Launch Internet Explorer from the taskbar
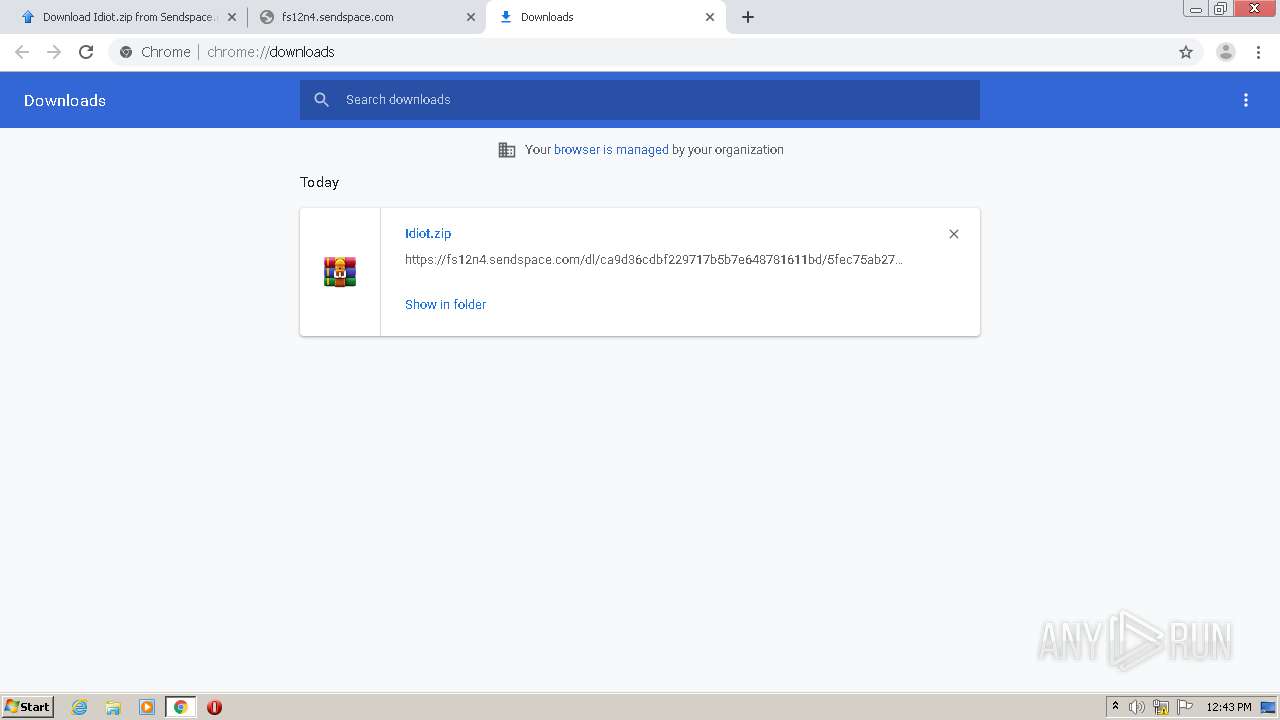 pyautogui.click(x=80, y=707)
